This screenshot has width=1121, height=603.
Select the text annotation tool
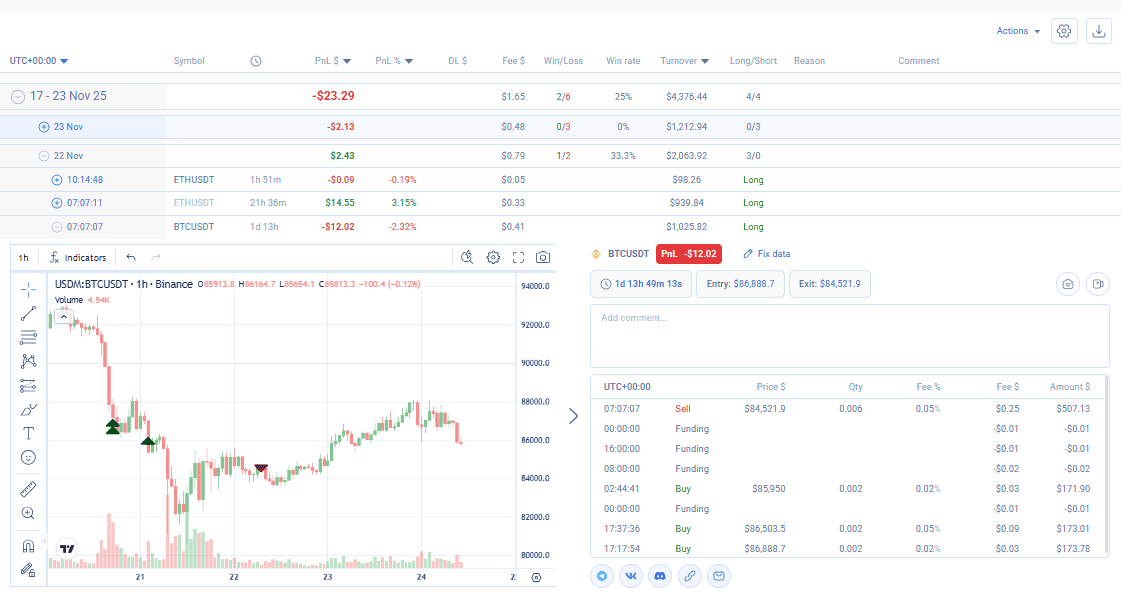pyautogui.click(x=29, y=433)
